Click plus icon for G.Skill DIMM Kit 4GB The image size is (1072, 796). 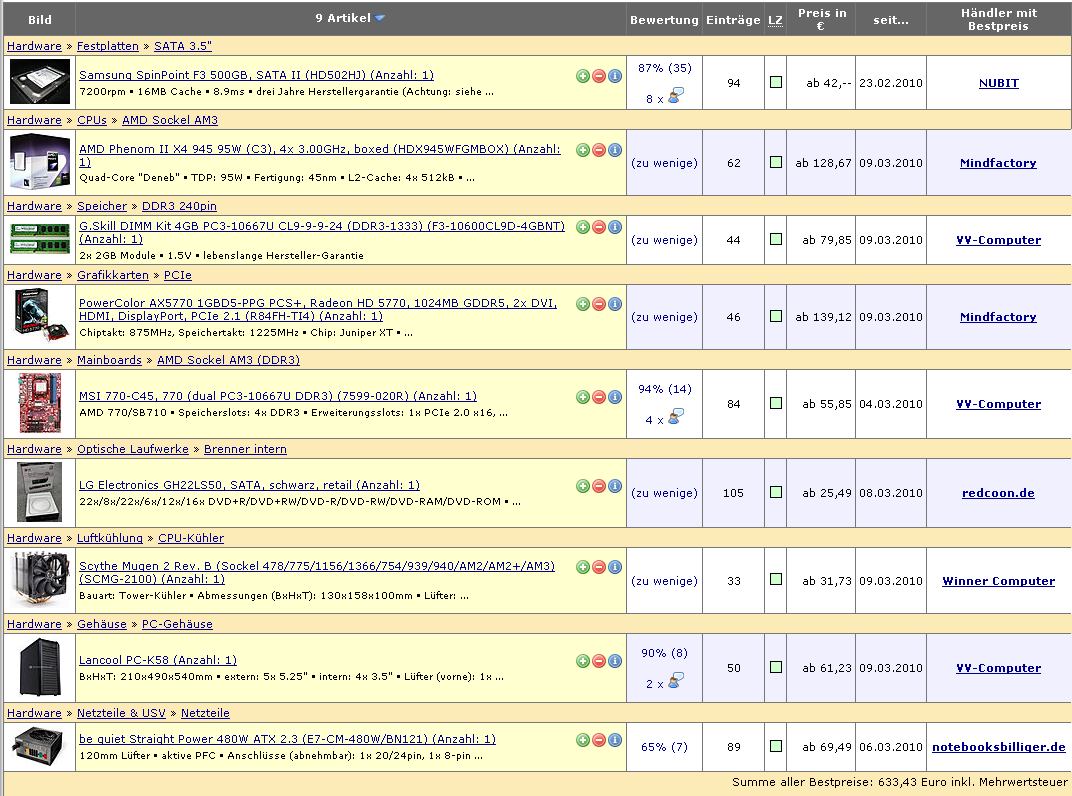coord(582,227)
